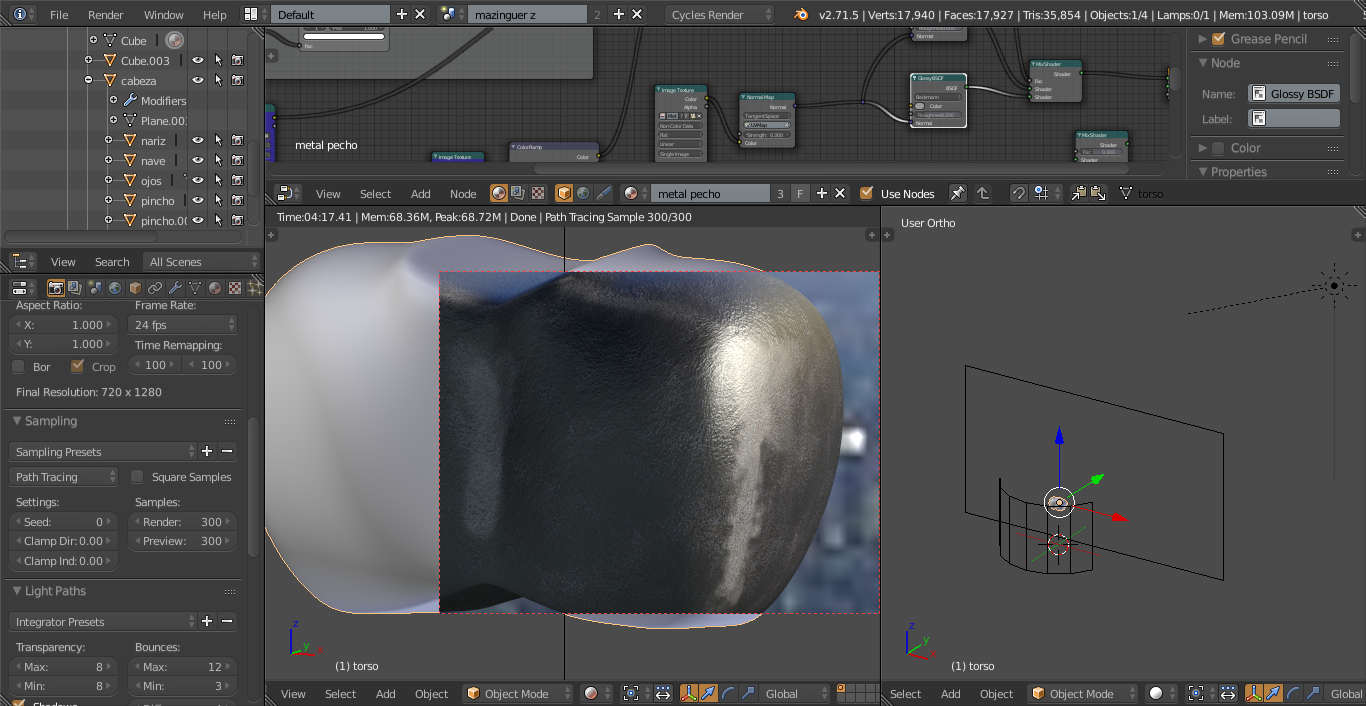Image resolution: width=1366 pixels, height=706 pixels.
Task: Open the All Scenes outliner display dropdown
Action: click(x=202, y=262)
